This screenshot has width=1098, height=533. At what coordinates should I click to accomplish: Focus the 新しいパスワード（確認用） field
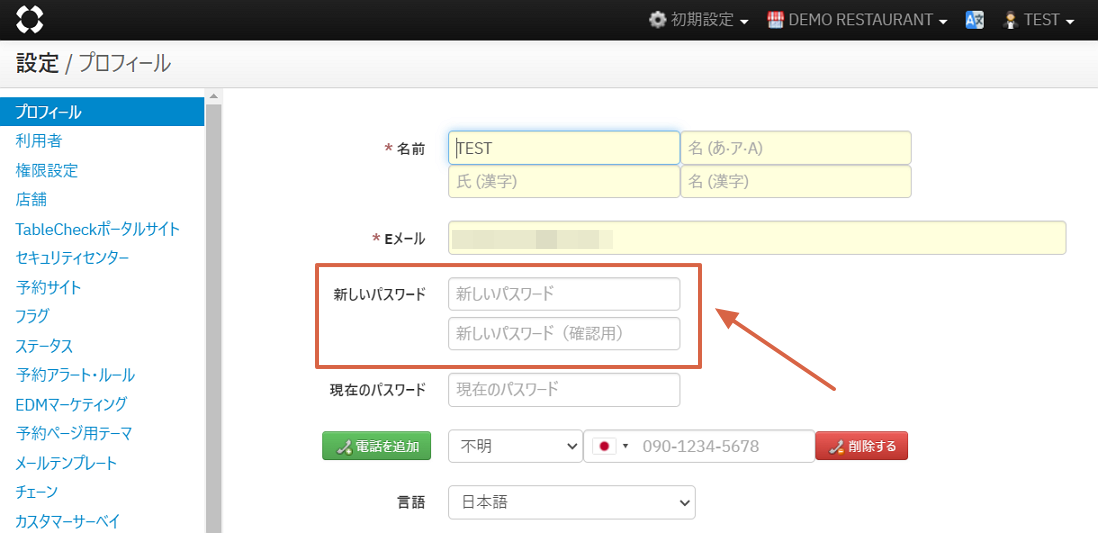point(564,333)
